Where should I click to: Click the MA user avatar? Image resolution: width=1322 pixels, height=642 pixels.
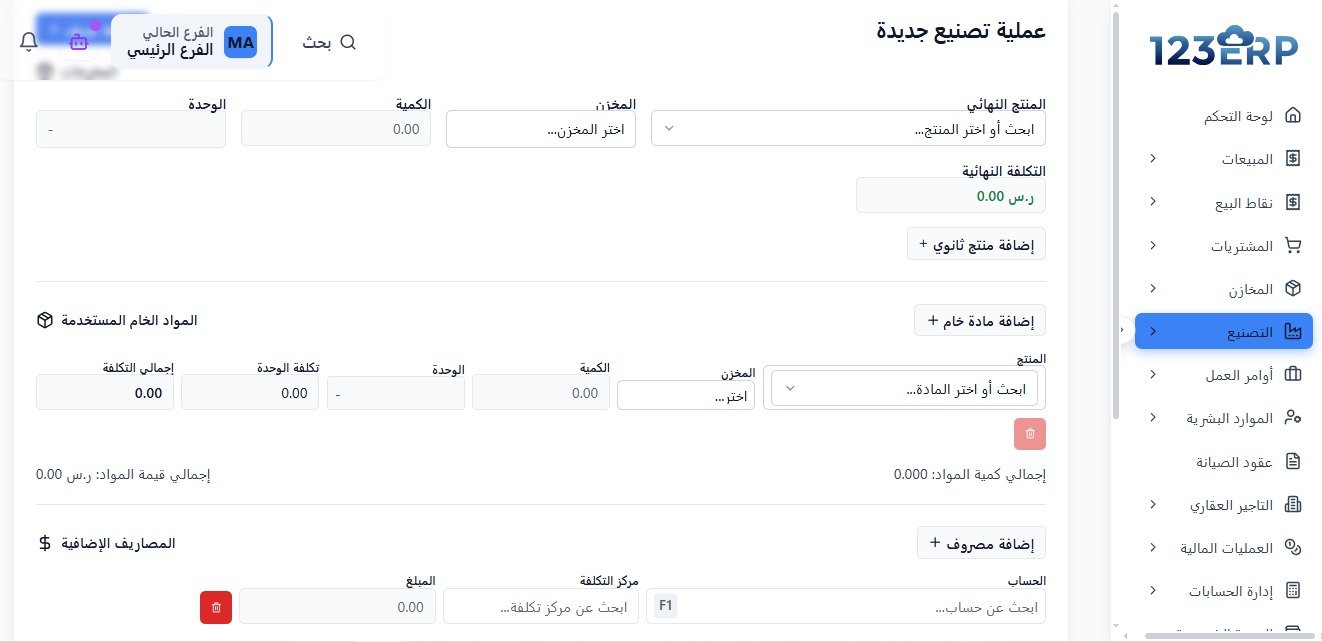240,42
